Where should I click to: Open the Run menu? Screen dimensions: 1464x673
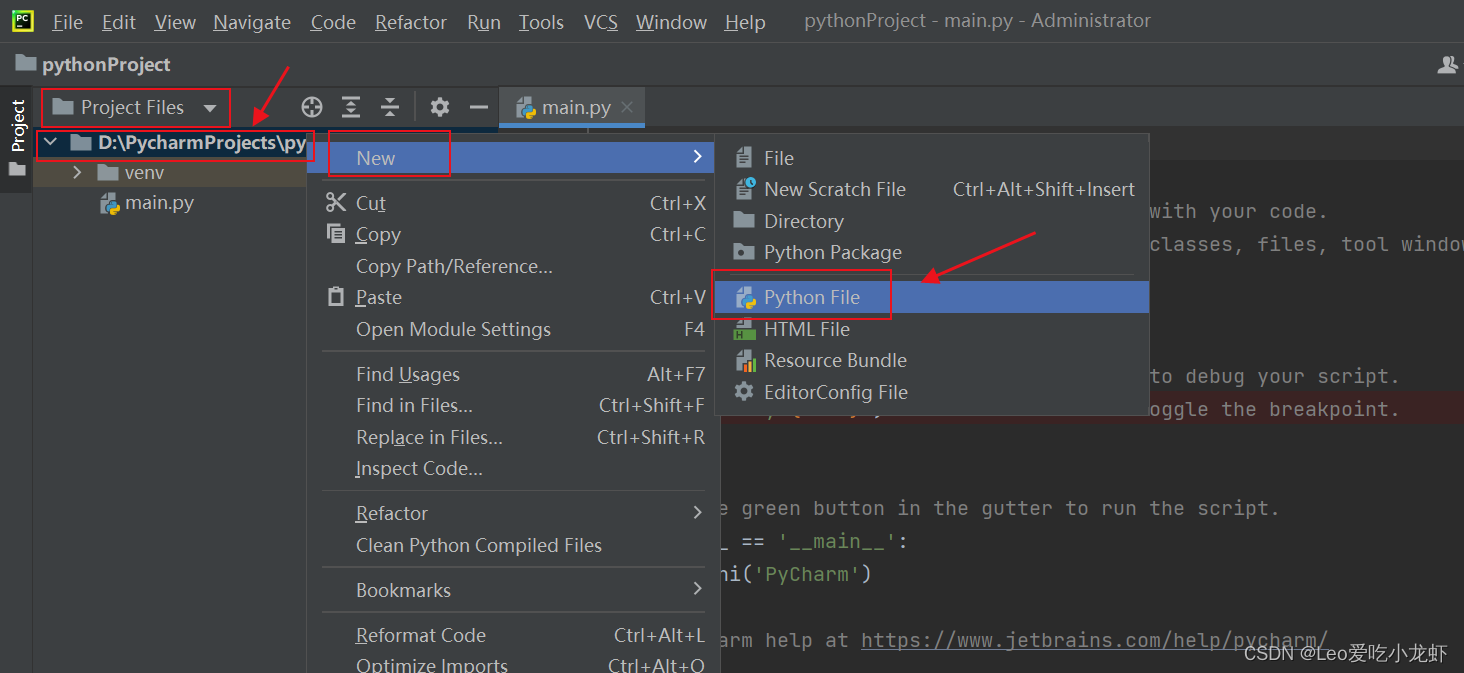484,22
